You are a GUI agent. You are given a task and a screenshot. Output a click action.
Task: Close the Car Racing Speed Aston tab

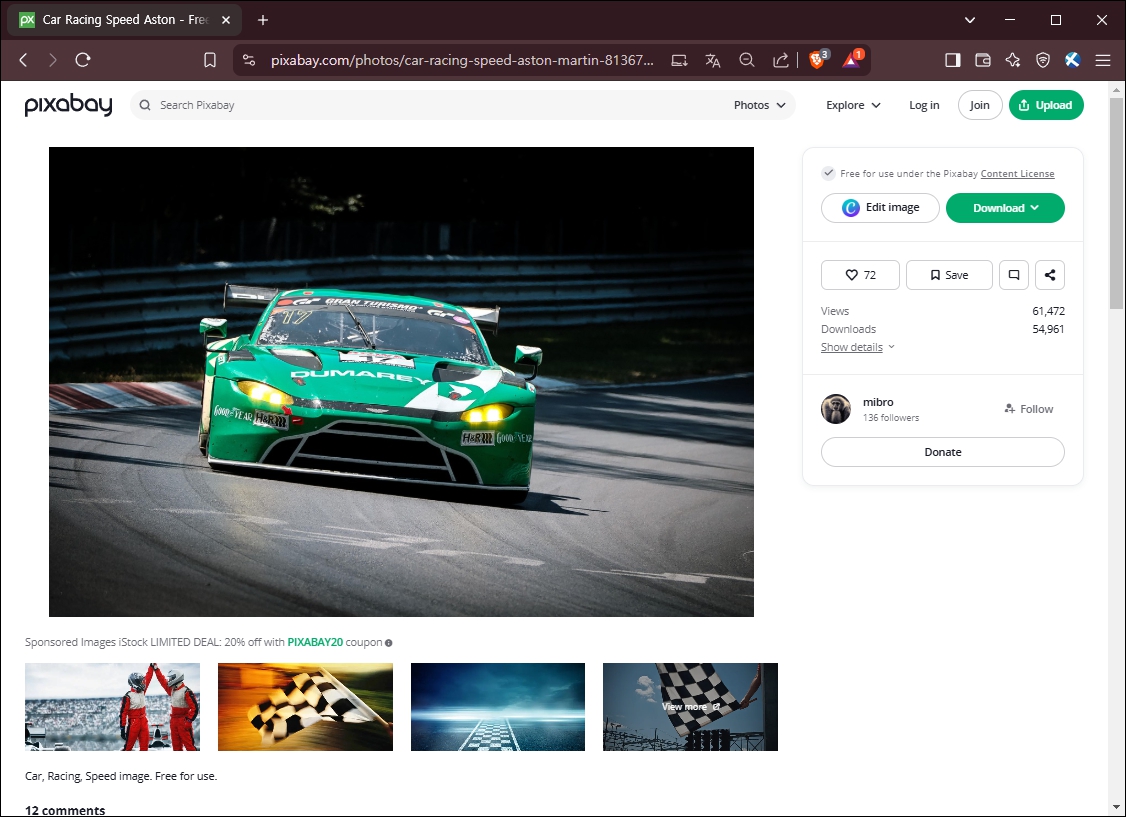coord(225,20)
